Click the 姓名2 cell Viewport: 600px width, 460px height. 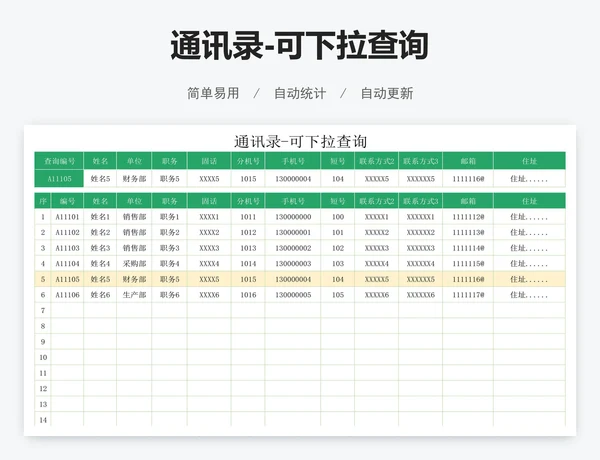(x=100, y=233)
